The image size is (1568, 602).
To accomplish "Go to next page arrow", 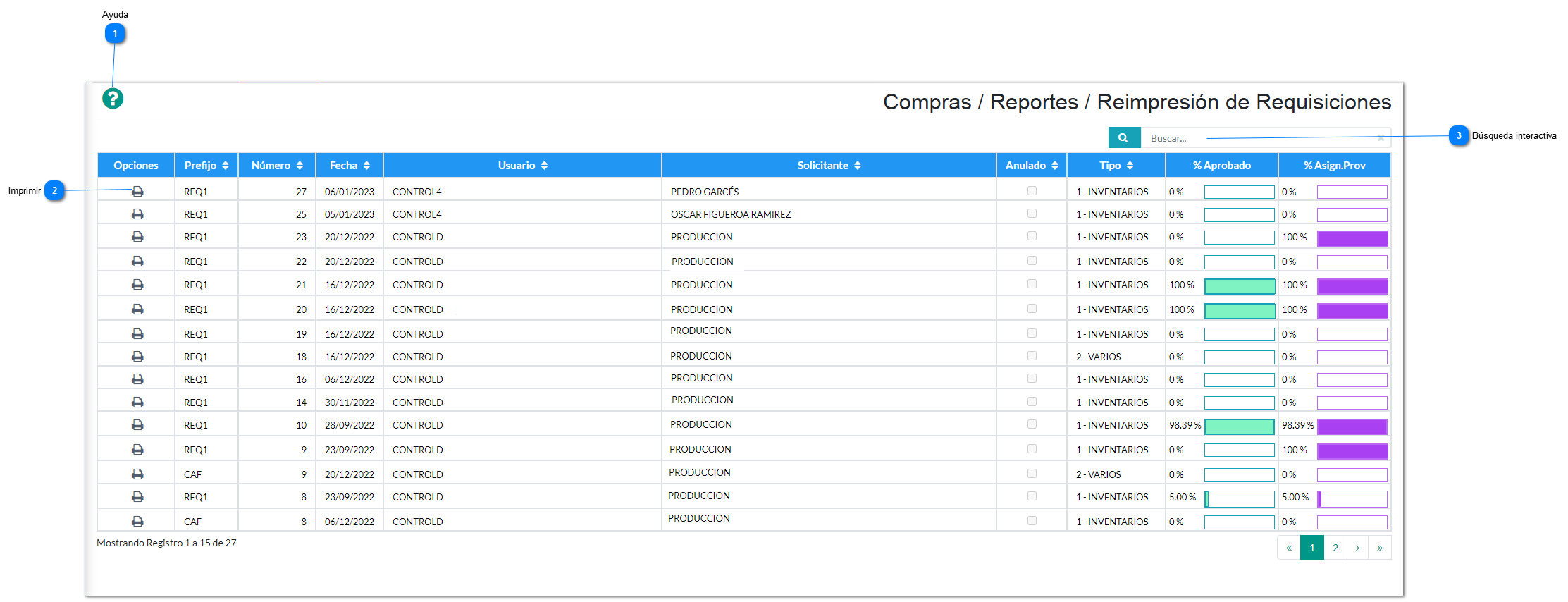I will click(1357, 548).
